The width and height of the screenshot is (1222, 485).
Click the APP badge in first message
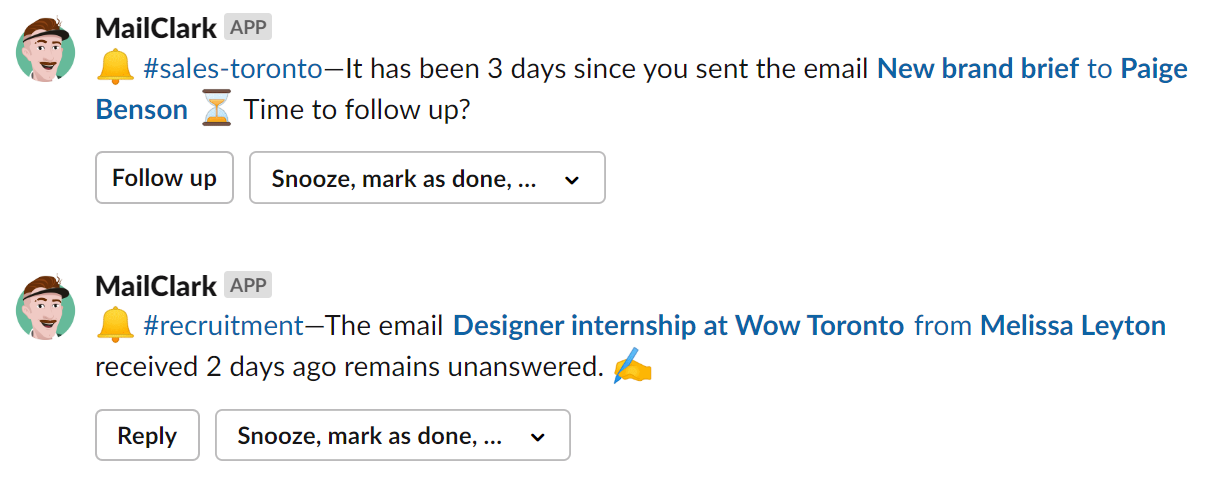[x=248, y=28]
